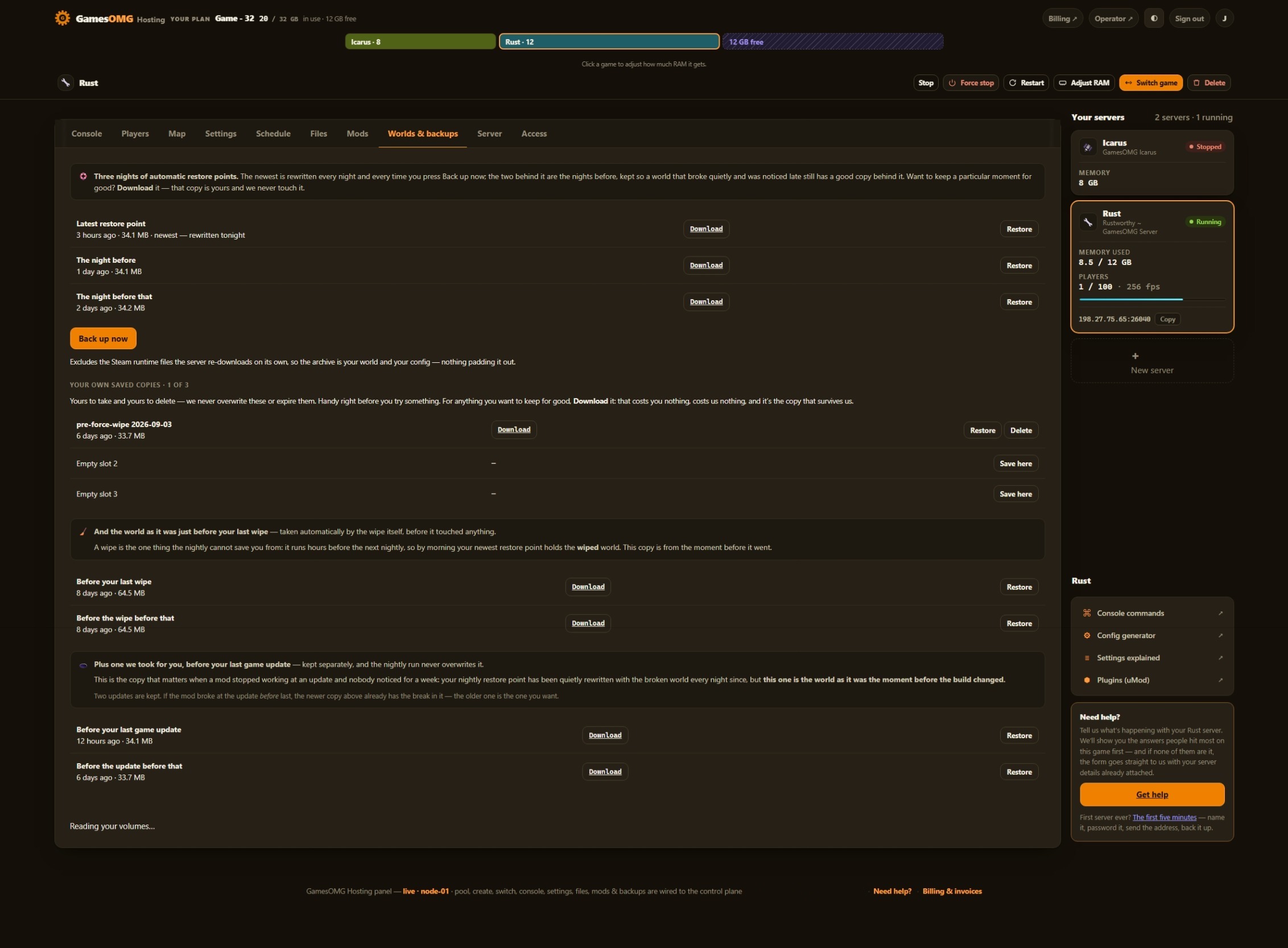Select Worlds & backups tab

[x=423, y=134]
